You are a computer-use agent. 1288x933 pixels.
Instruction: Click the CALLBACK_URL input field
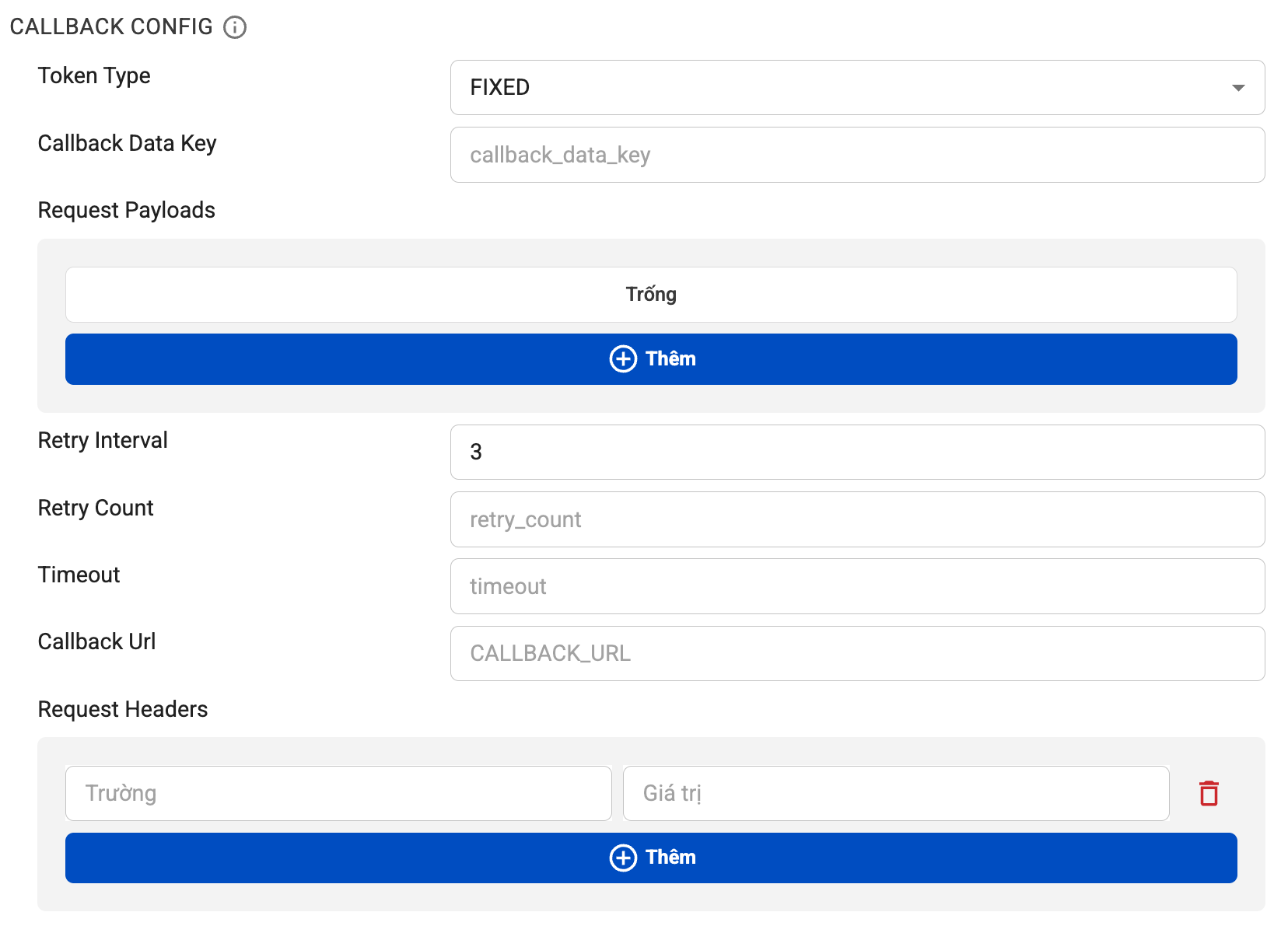[x=857, y=653]
